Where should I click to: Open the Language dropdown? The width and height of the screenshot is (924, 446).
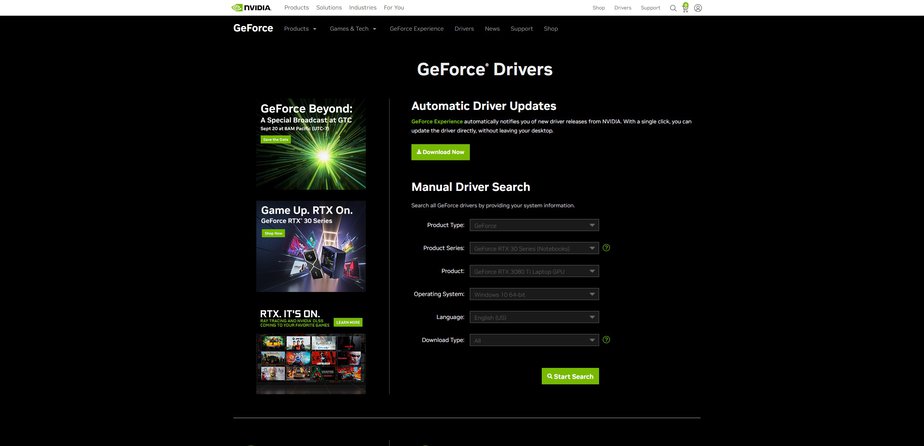click(x=534, y=317)
